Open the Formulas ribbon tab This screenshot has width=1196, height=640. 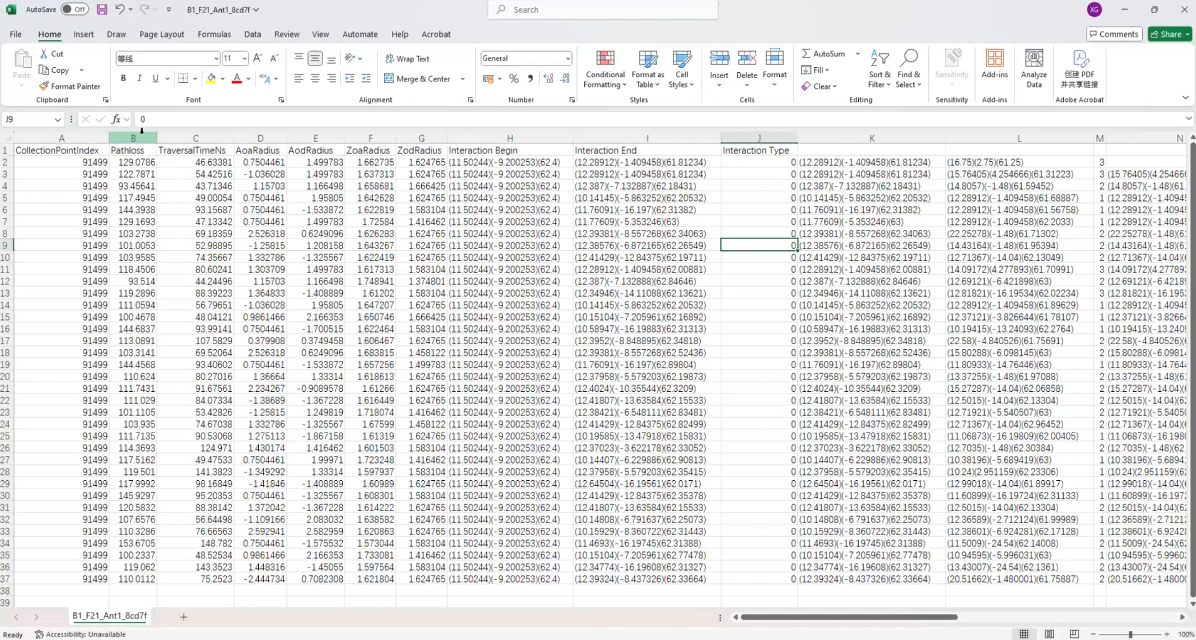(x=214, y=34)
